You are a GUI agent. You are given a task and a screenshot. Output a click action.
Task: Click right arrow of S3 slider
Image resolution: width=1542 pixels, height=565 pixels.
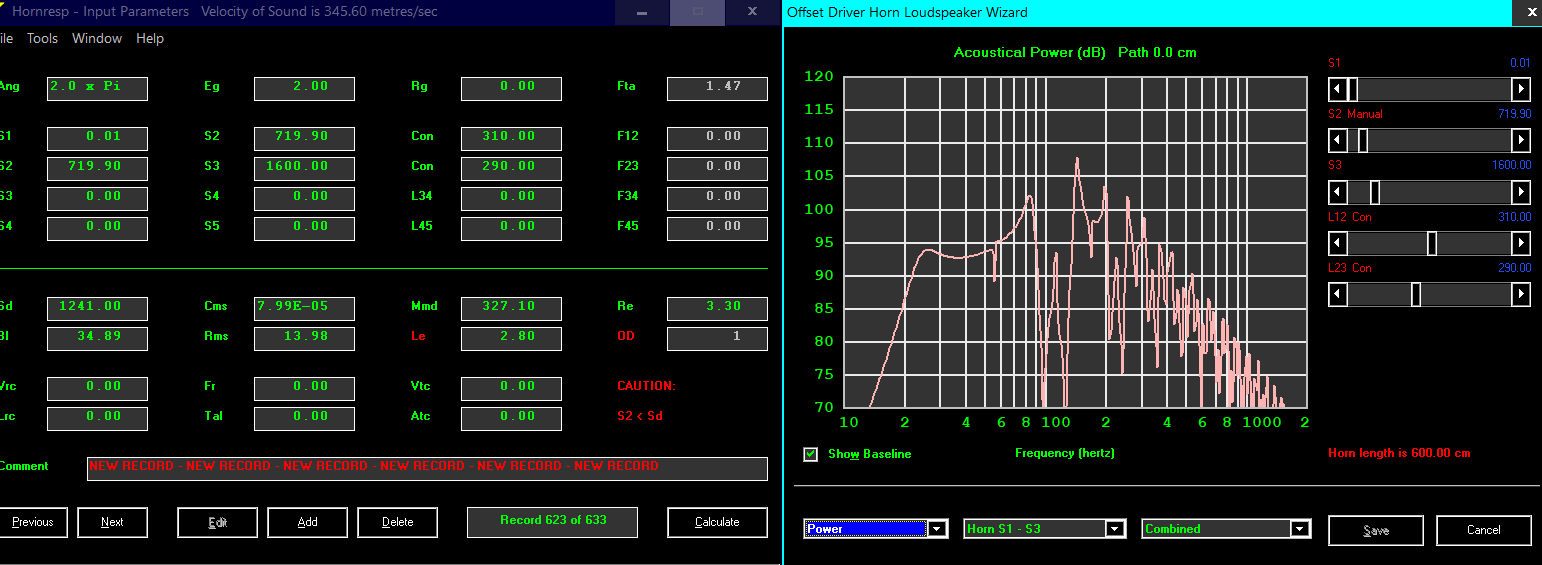1521,191
